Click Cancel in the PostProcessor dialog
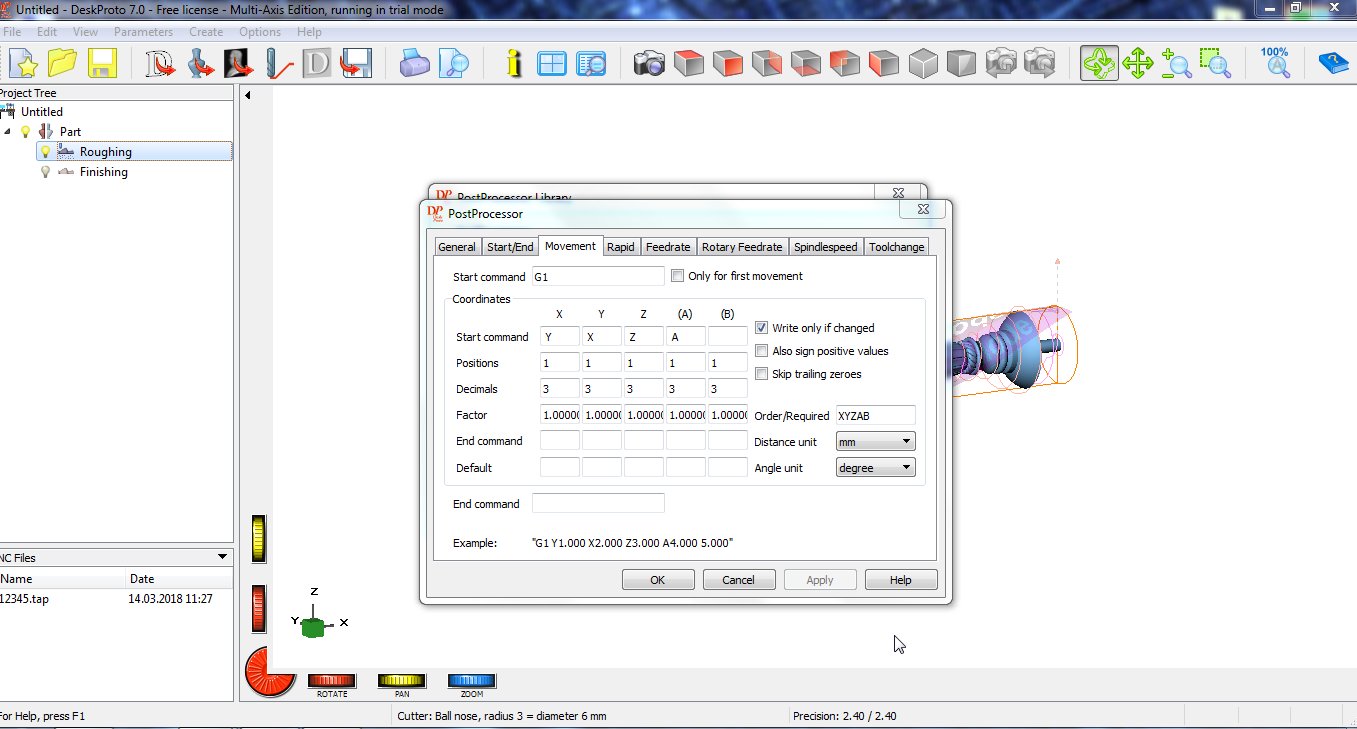The width and height of the screenshot is (1357, 729). click(738, 580)
